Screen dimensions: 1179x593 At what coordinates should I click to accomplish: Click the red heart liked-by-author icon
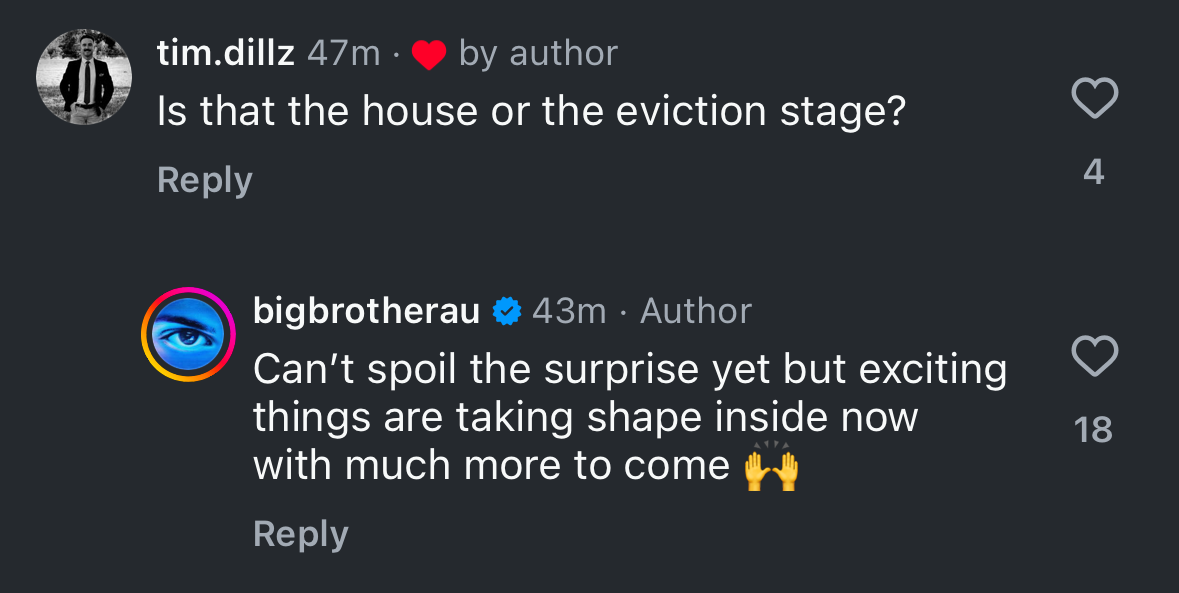(x=429, y=55)
